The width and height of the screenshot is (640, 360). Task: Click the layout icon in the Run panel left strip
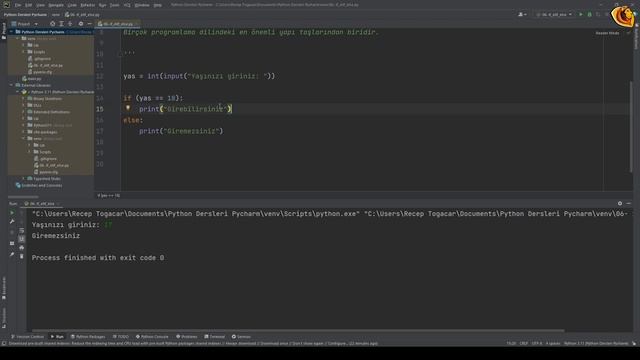click(x=12, y=243)
